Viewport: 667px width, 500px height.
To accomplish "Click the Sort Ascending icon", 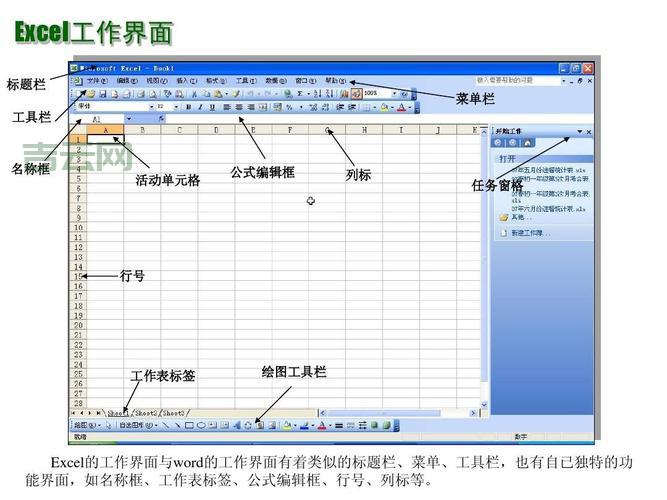I will click(x=317, y=94).
